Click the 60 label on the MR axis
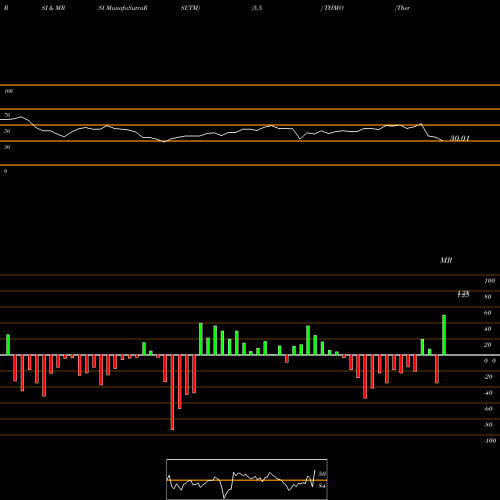This screenshot has width=500, height=500. click(x=487, y=313)
